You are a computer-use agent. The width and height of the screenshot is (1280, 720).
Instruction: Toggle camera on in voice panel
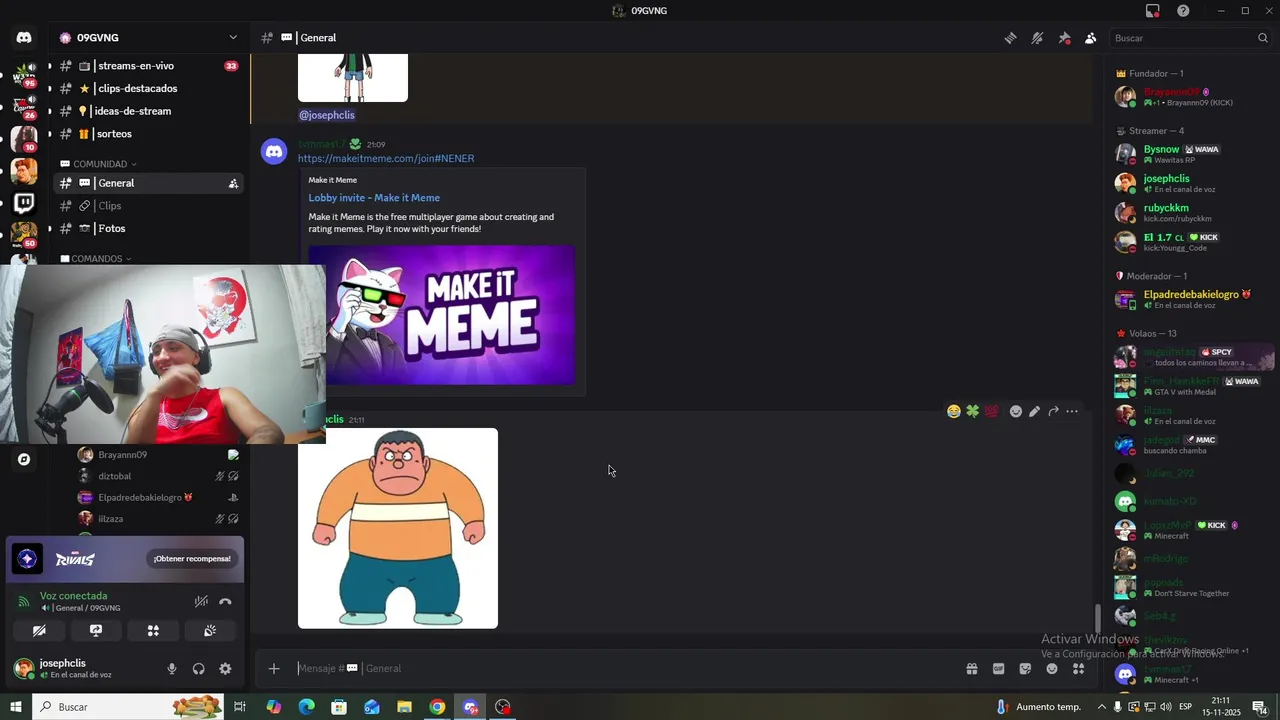pos(39,631)
